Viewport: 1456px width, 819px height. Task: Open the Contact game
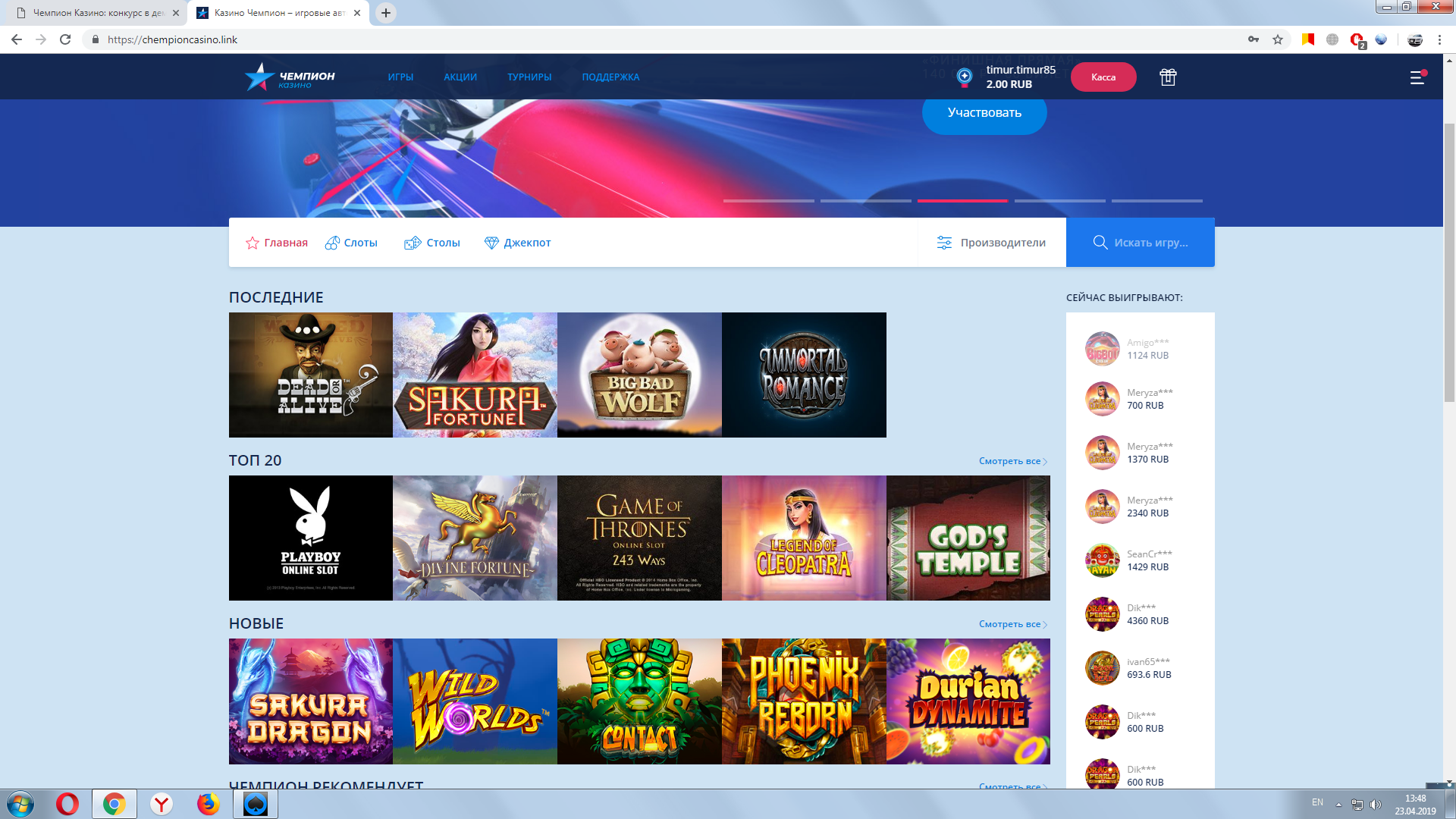pos(639,701)
